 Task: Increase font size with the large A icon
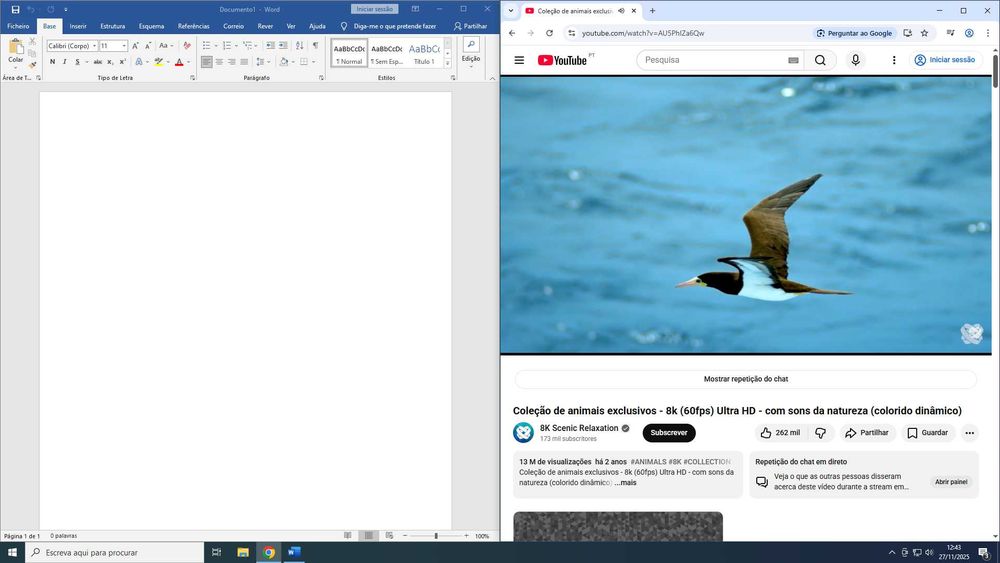135,46
